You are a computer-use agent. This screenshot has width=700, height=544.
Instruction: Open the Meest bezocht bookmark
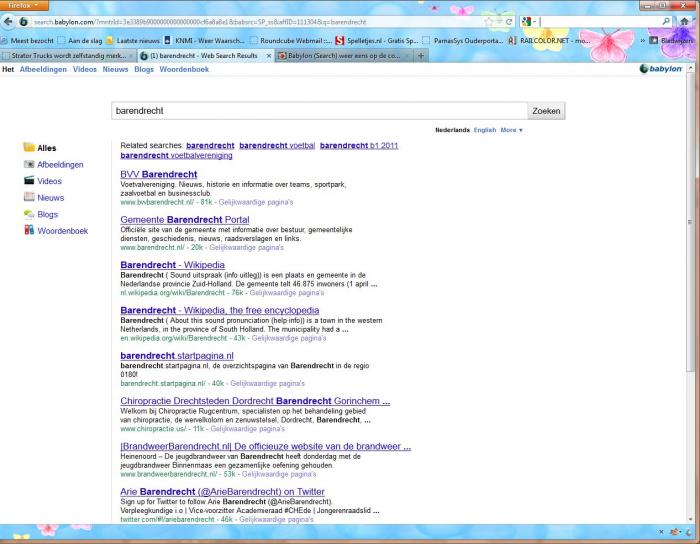tap(27, 41)
